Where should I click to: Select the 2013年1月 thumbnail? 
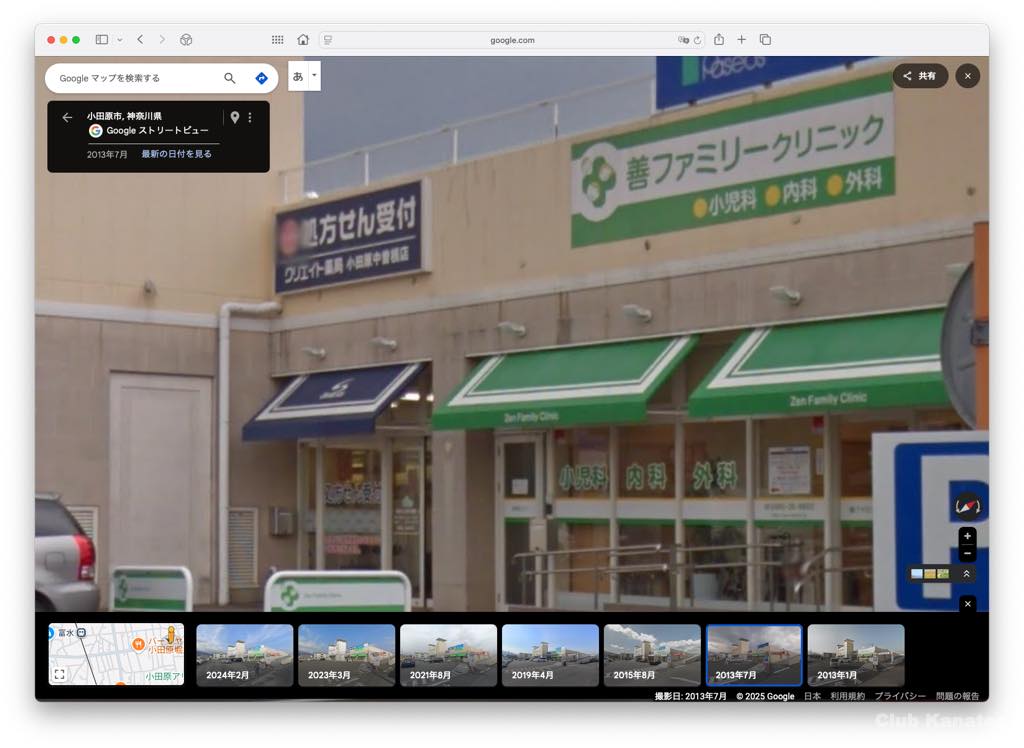[856, 655]
